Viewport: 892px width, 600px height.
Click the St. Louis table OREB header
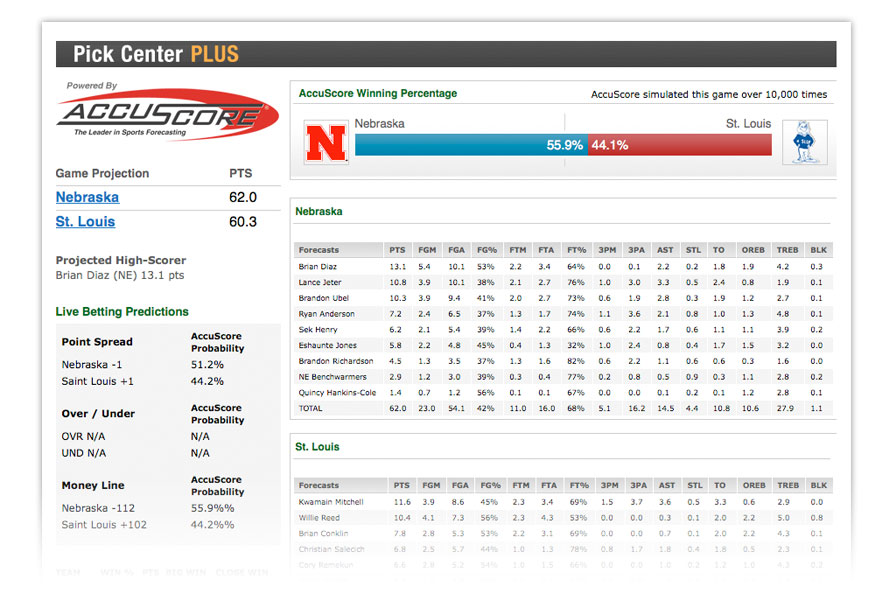click(754, 485)
